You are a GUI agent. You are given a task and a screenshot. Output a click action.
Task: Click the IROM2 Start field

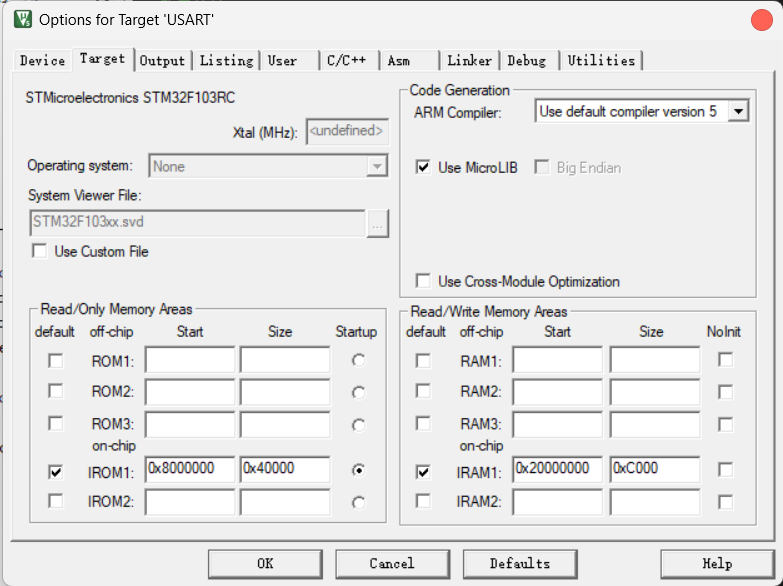click(190, 502)
